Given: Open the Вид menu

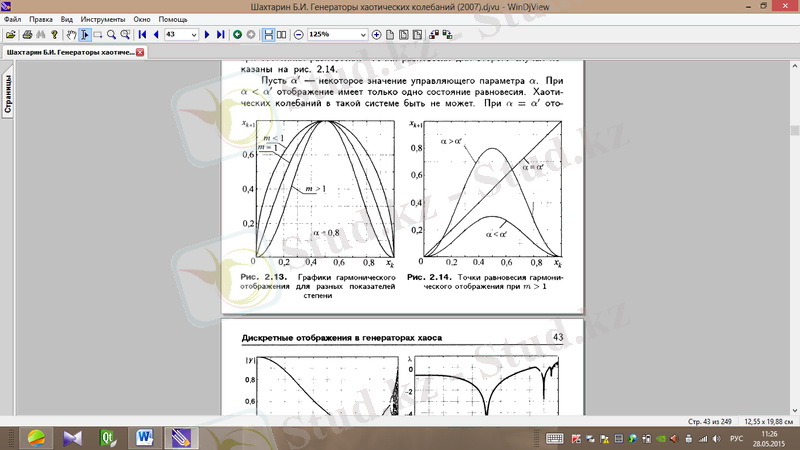Looking at the screenshot, I should pyautogui.click(x=67, y=19).
